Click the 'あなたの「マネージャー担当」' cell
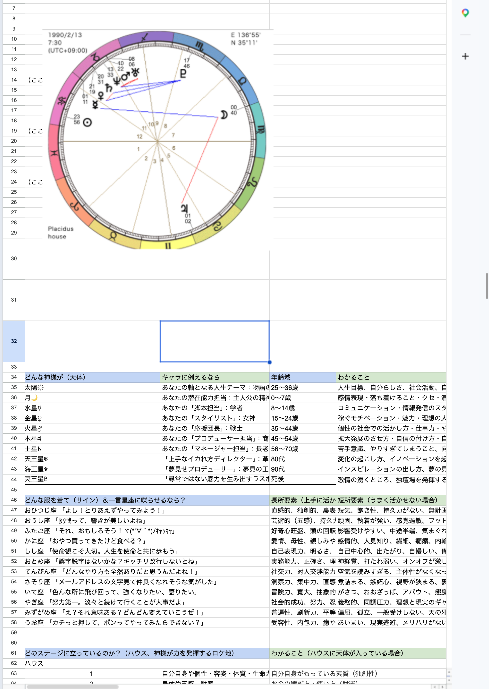The image size is (489, 689). click(x=215, y=449)
